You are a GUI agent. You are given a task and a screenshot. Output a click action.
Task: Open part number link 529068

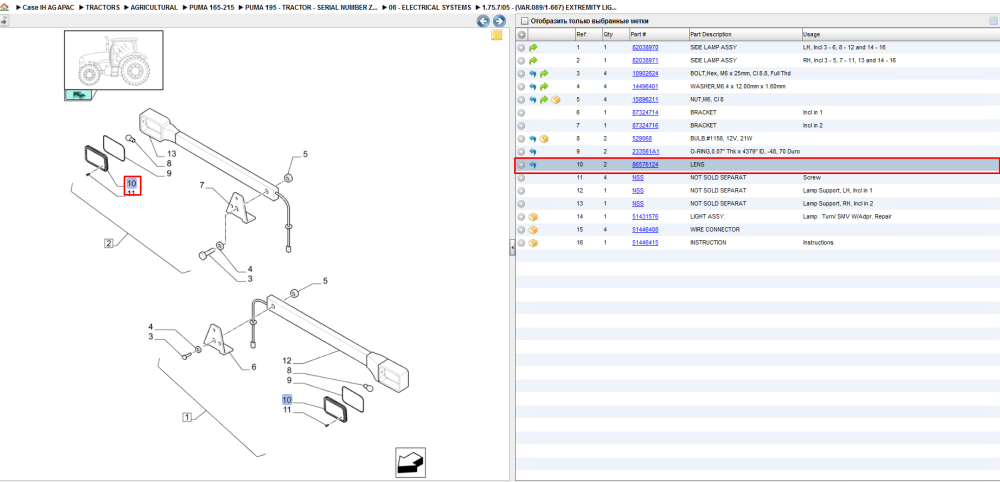pyautogui.click(x=642, y=138)
